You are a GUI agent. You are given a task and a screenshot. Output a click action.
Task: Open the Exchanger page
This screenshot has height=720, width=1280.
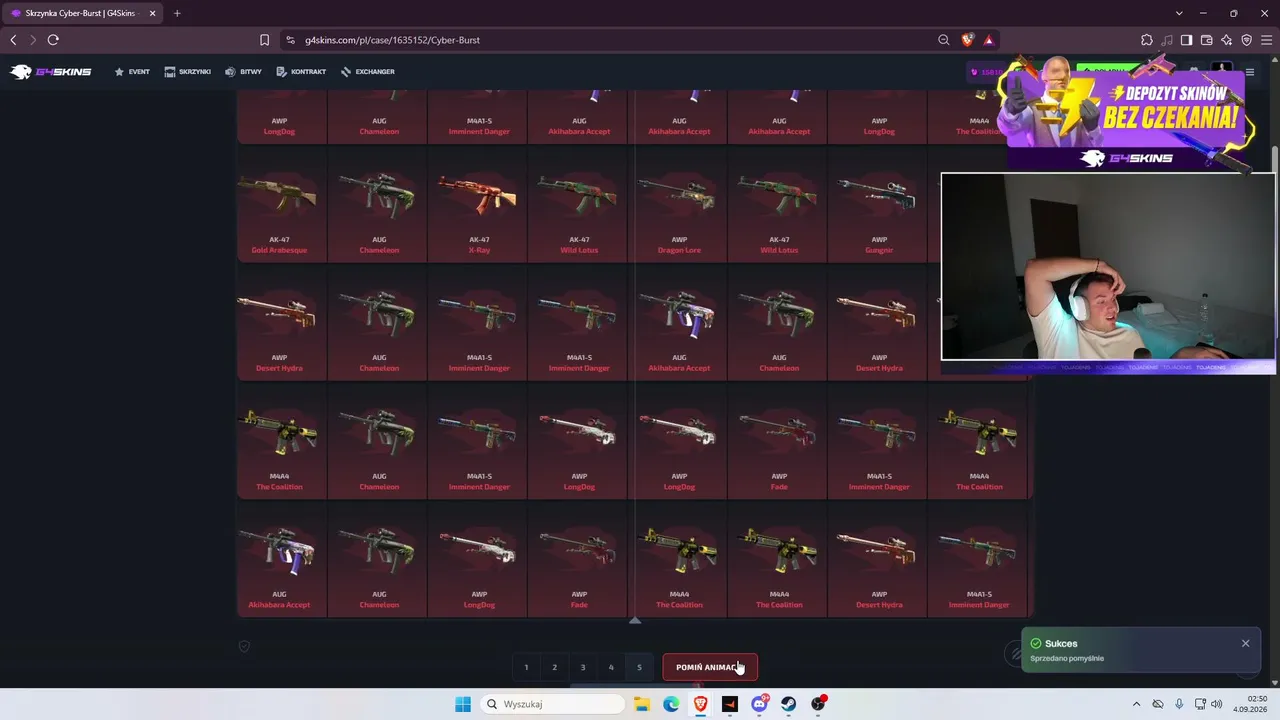tap(368, 72)
